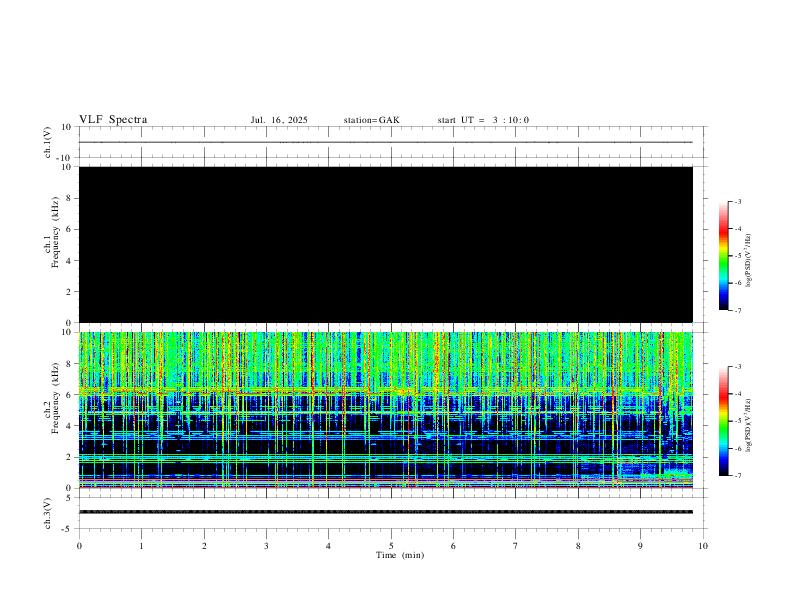Click the upper colorbar "log(PSD)(V²/Hz)" label

click(748, 260)
